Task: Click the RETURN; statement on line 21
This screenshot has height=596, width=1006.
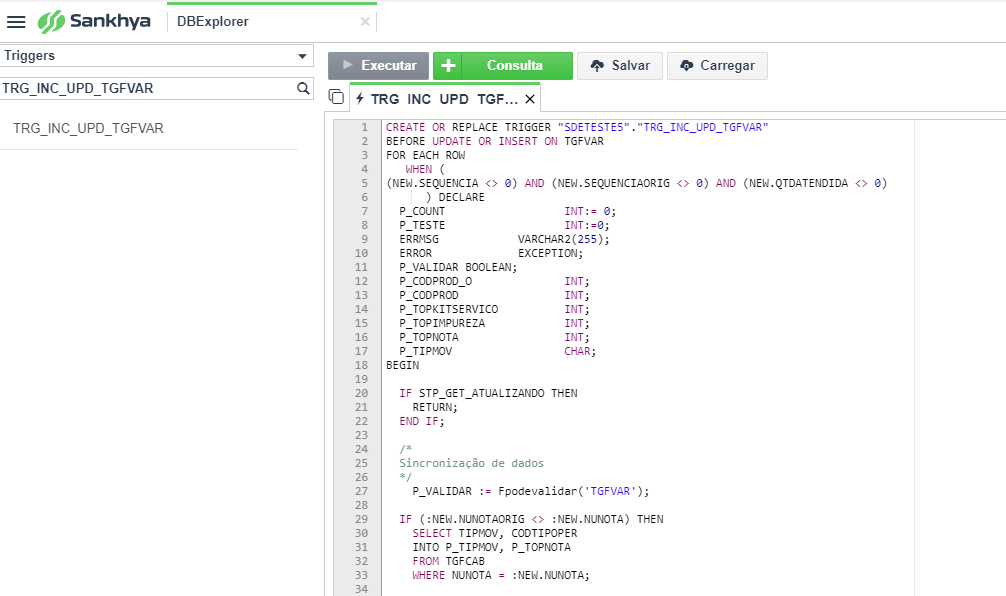Action: click(x=435, y=407)
